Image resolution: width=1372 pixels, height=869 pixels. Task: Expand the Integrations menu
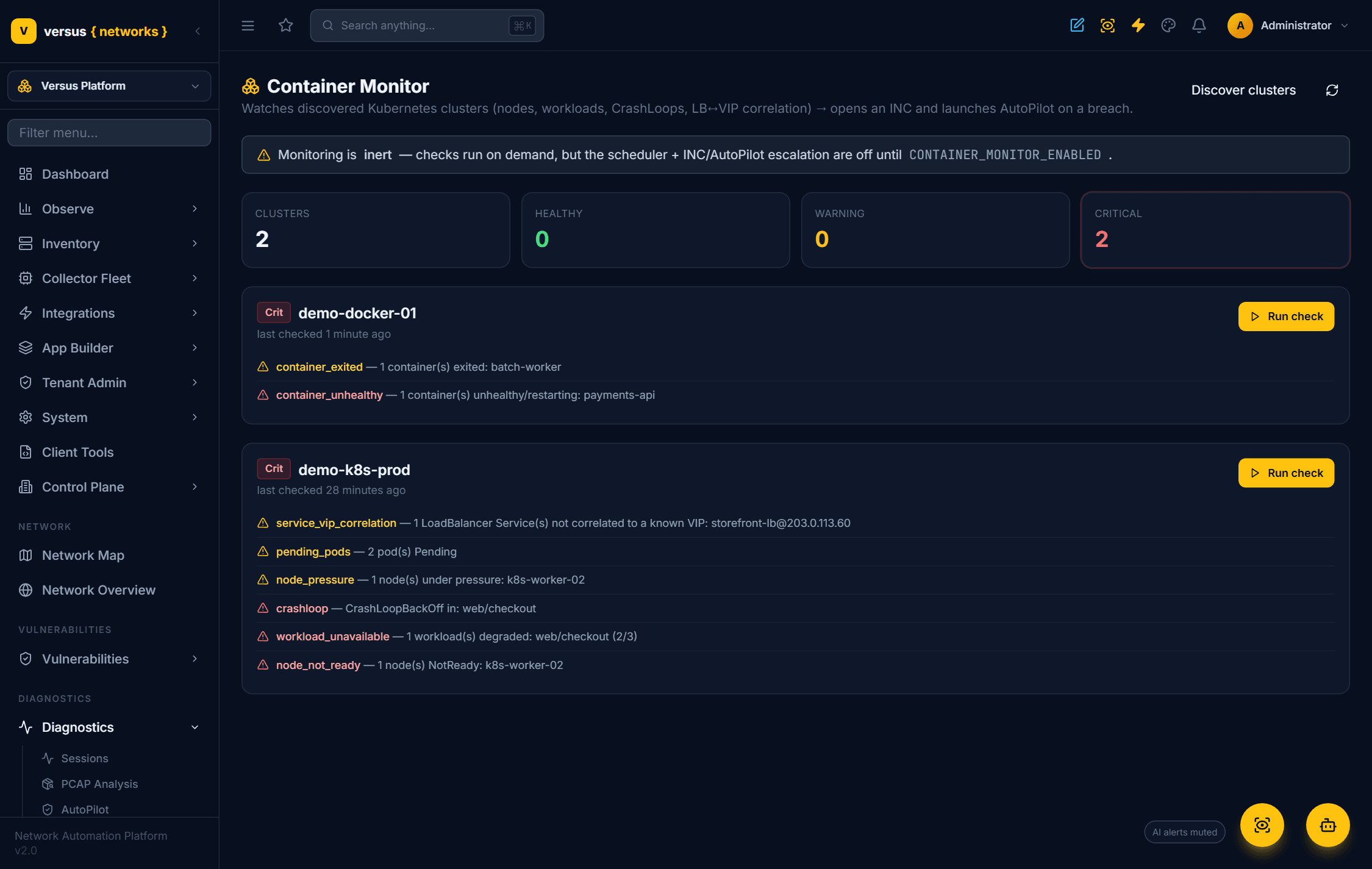[x=109, y=313]
